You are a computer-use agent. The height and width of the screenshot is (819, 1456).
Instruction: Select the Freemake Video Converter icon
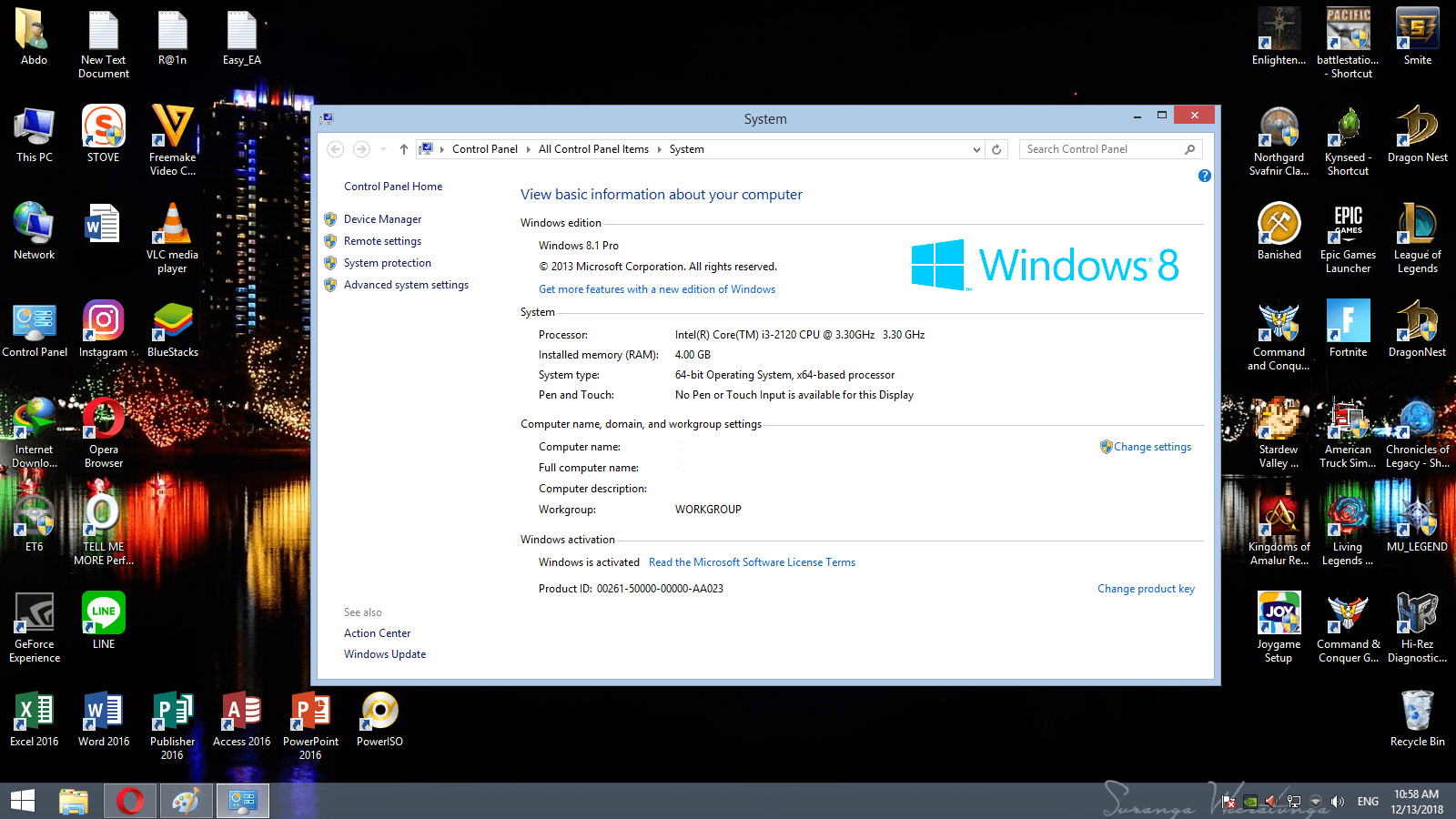pyautogui.click(x=173, y=141)
